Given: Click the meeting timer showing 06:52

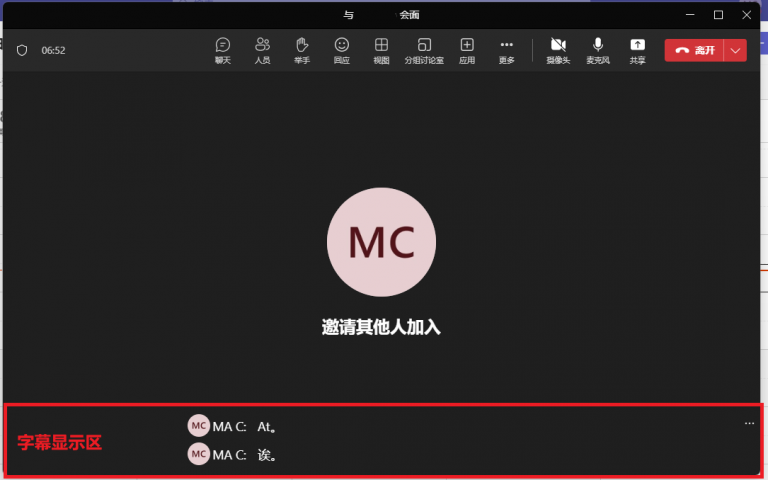Looking at the screenshot, I should pyautogui.click(x=53, y=50).
